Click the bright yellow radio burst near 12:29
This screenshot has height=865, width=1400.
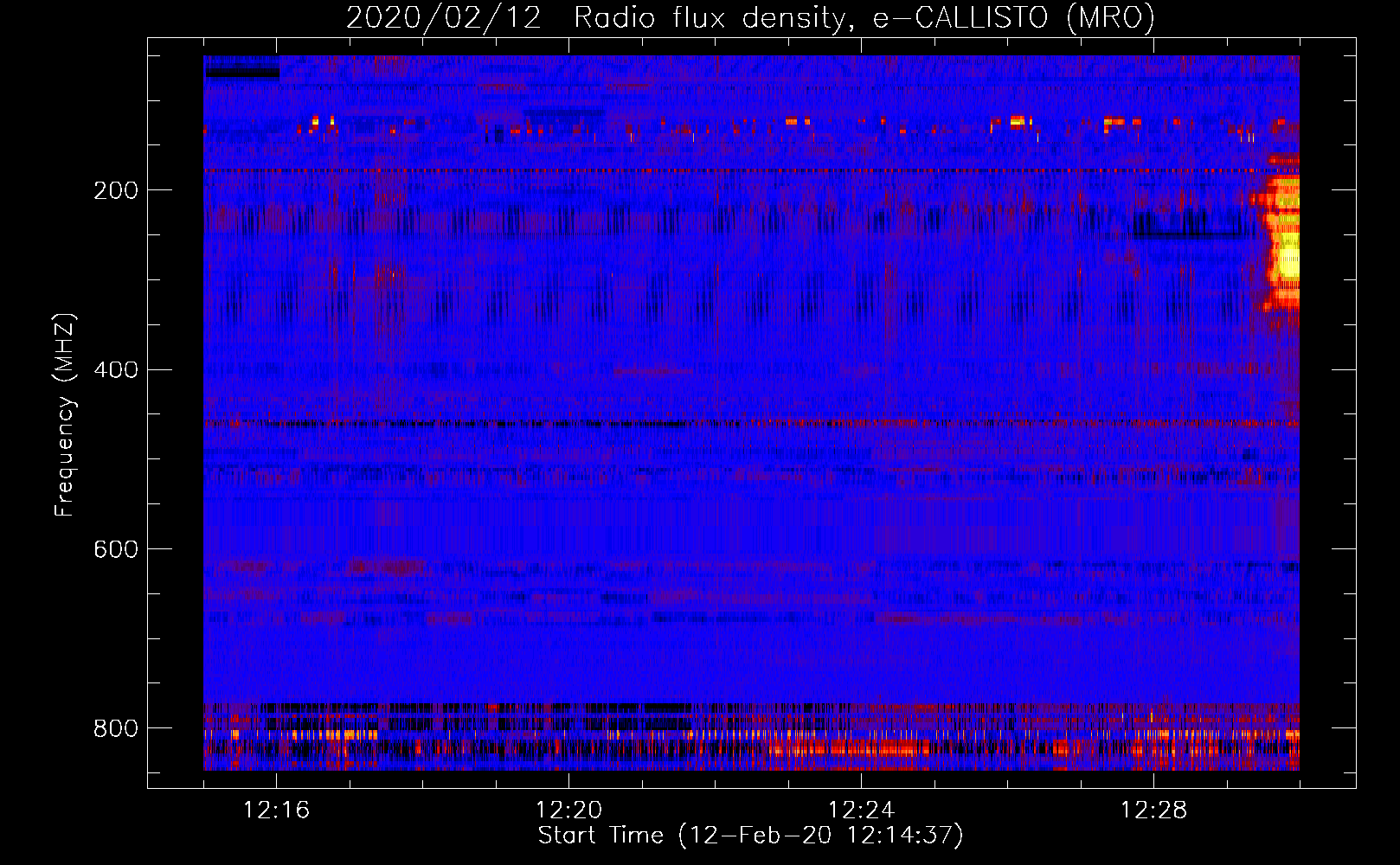pos(1282,234)
